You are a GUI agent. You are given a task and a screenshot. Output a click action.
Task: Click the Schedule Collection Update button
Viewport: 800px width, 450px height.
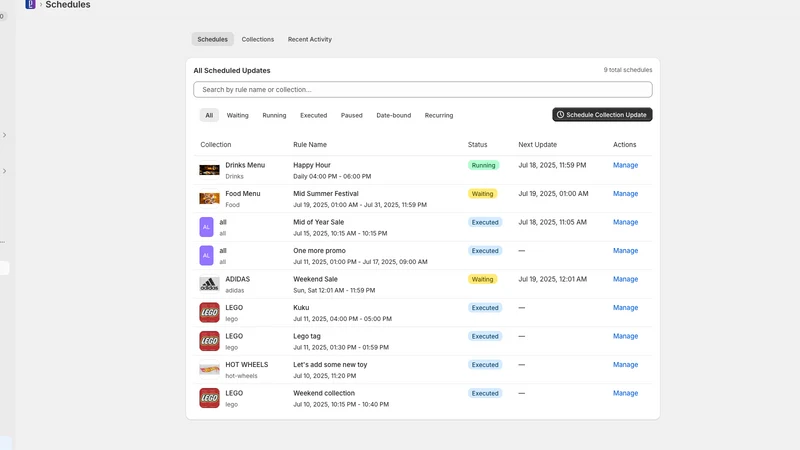[x=602, y=115]
